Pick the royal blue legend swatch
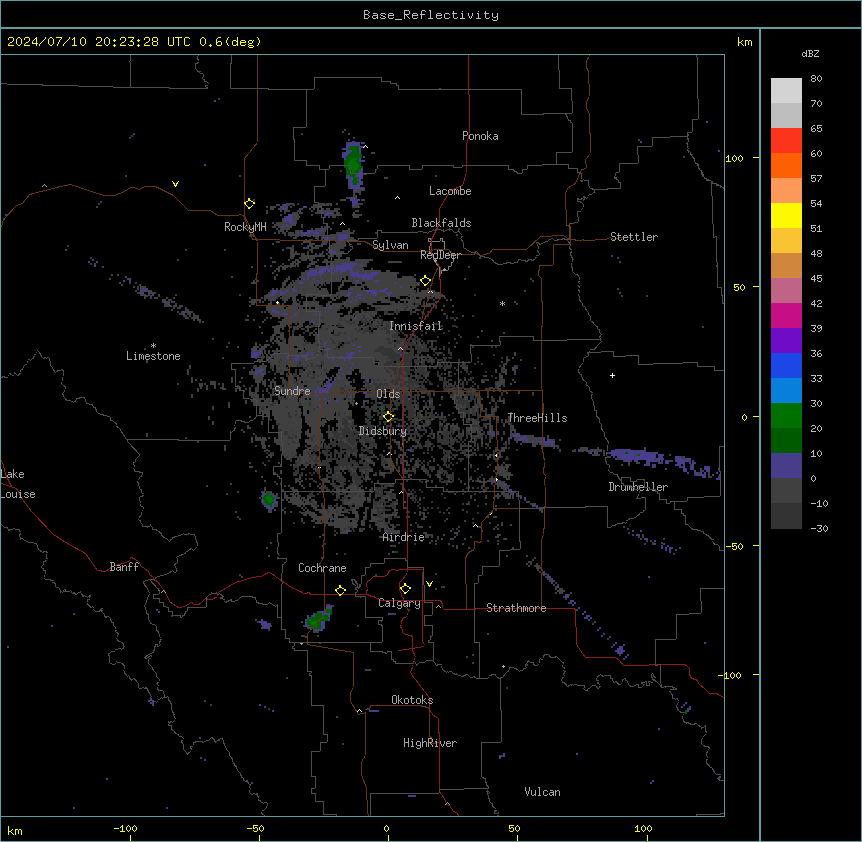The height and width of the screenshot is (842, 862). (786, 365)
